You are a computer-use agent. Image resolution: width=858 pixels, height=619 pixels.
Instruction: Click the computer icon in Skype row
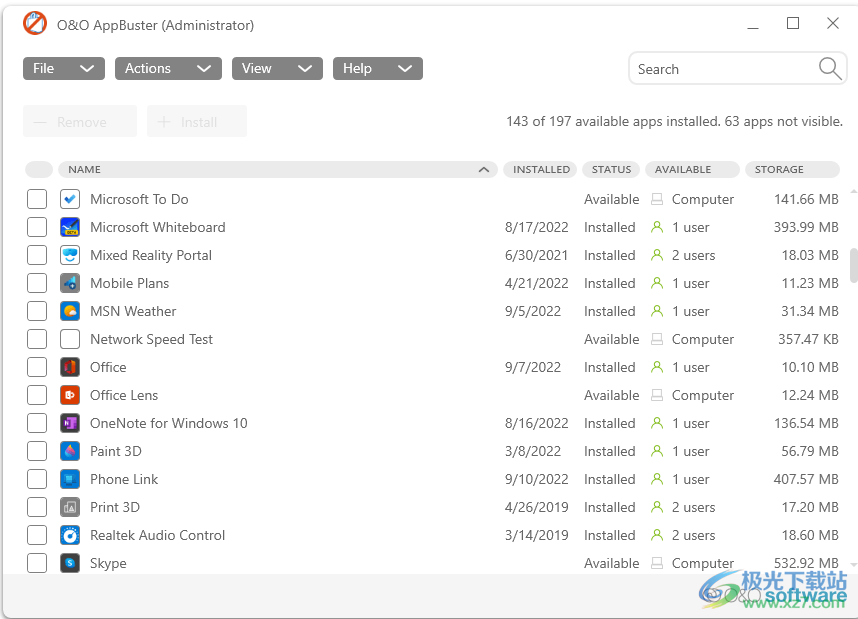pos(657,563)
